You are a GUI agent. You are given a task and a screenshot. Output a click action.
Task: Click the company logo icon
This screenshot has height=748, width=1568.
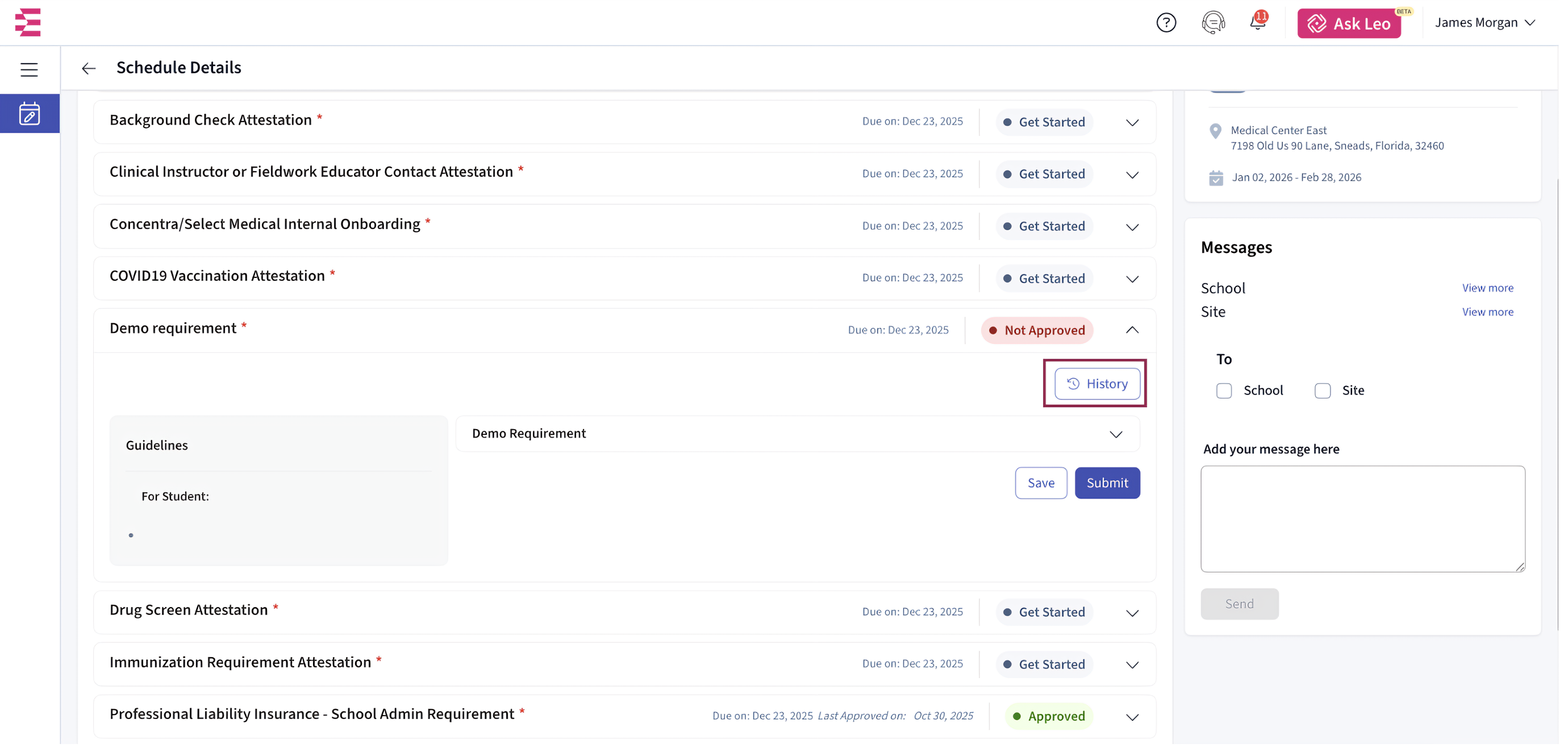coord(28,23)
